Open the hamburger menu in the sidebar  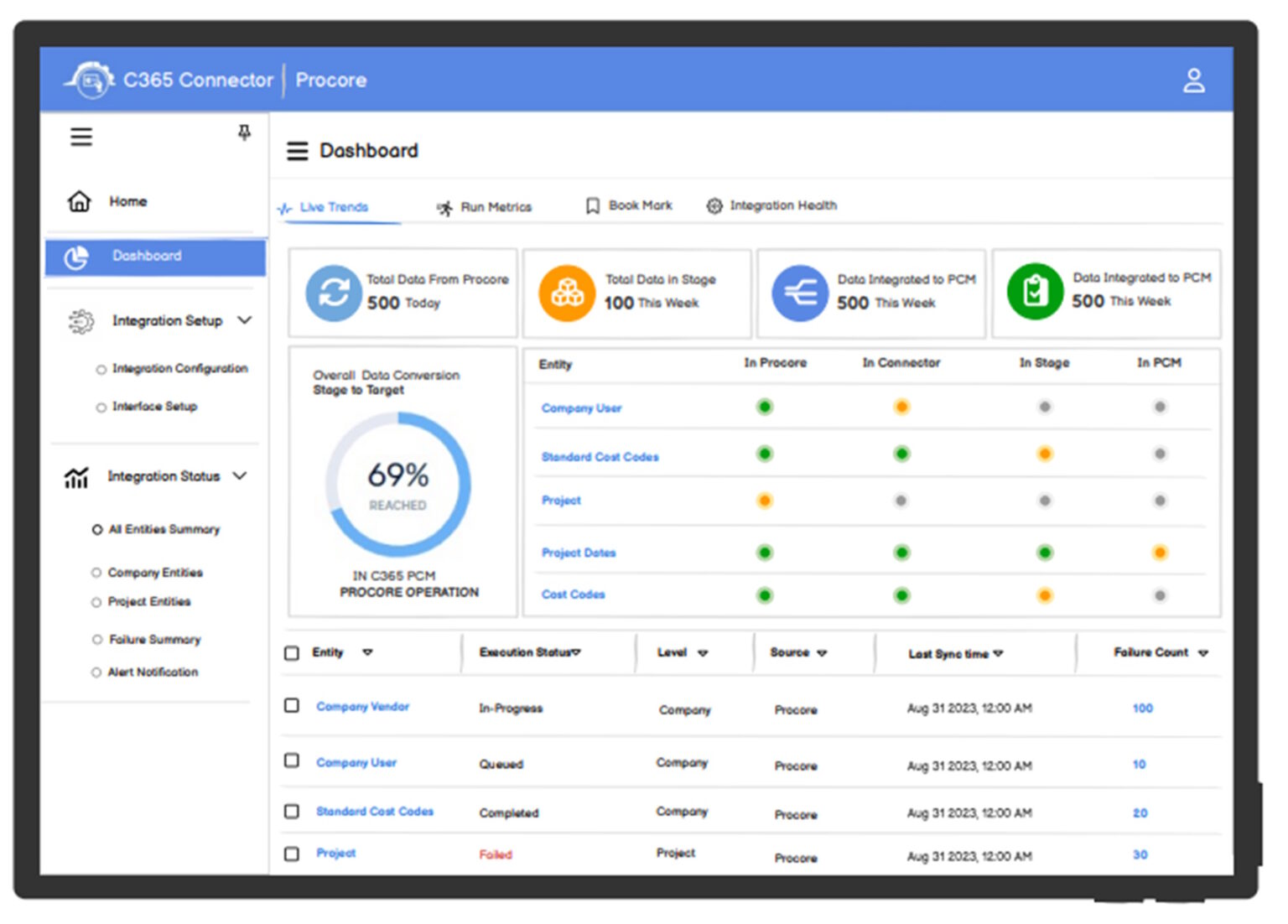point(80,136)
